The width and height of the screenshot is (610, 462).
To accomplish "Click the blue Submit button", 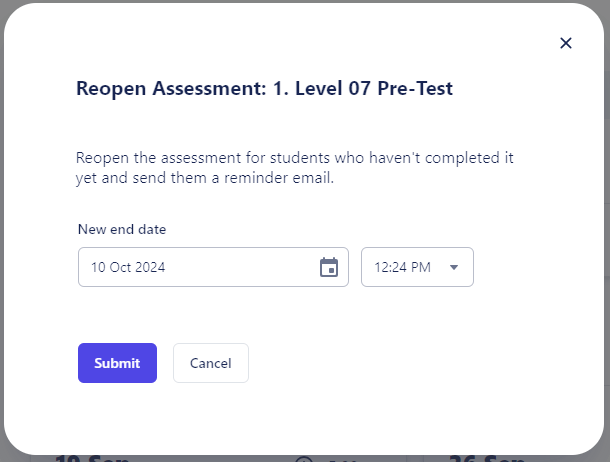I will pos(117,363).
